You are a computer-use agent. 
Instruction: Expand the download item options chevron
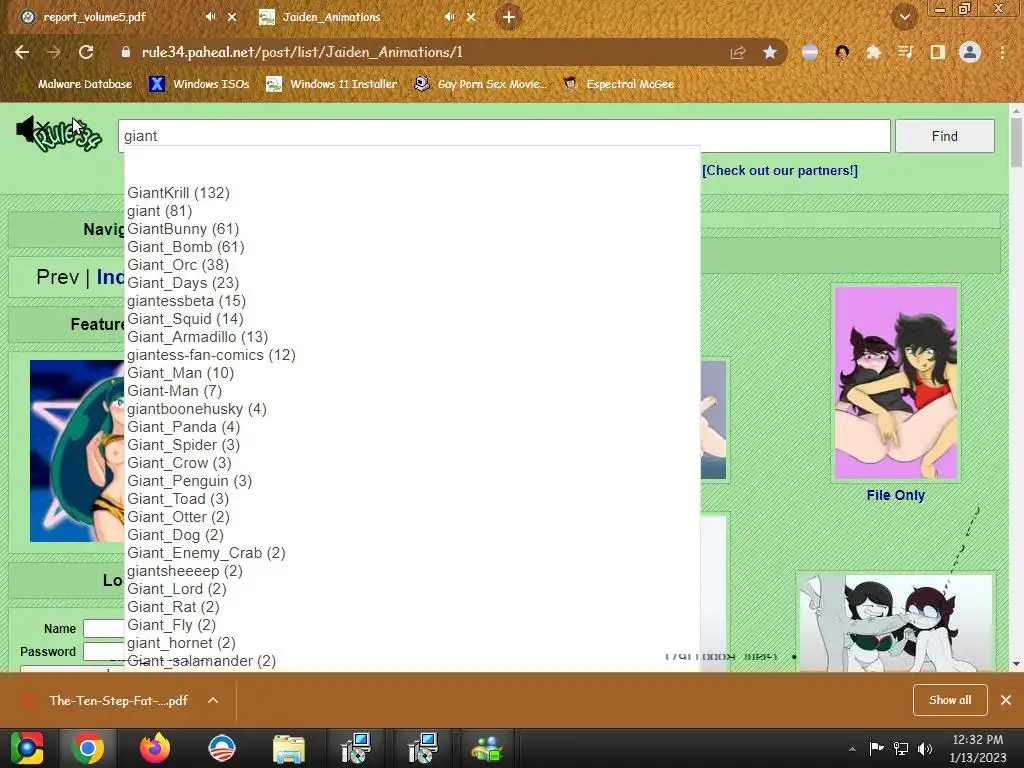213,700
